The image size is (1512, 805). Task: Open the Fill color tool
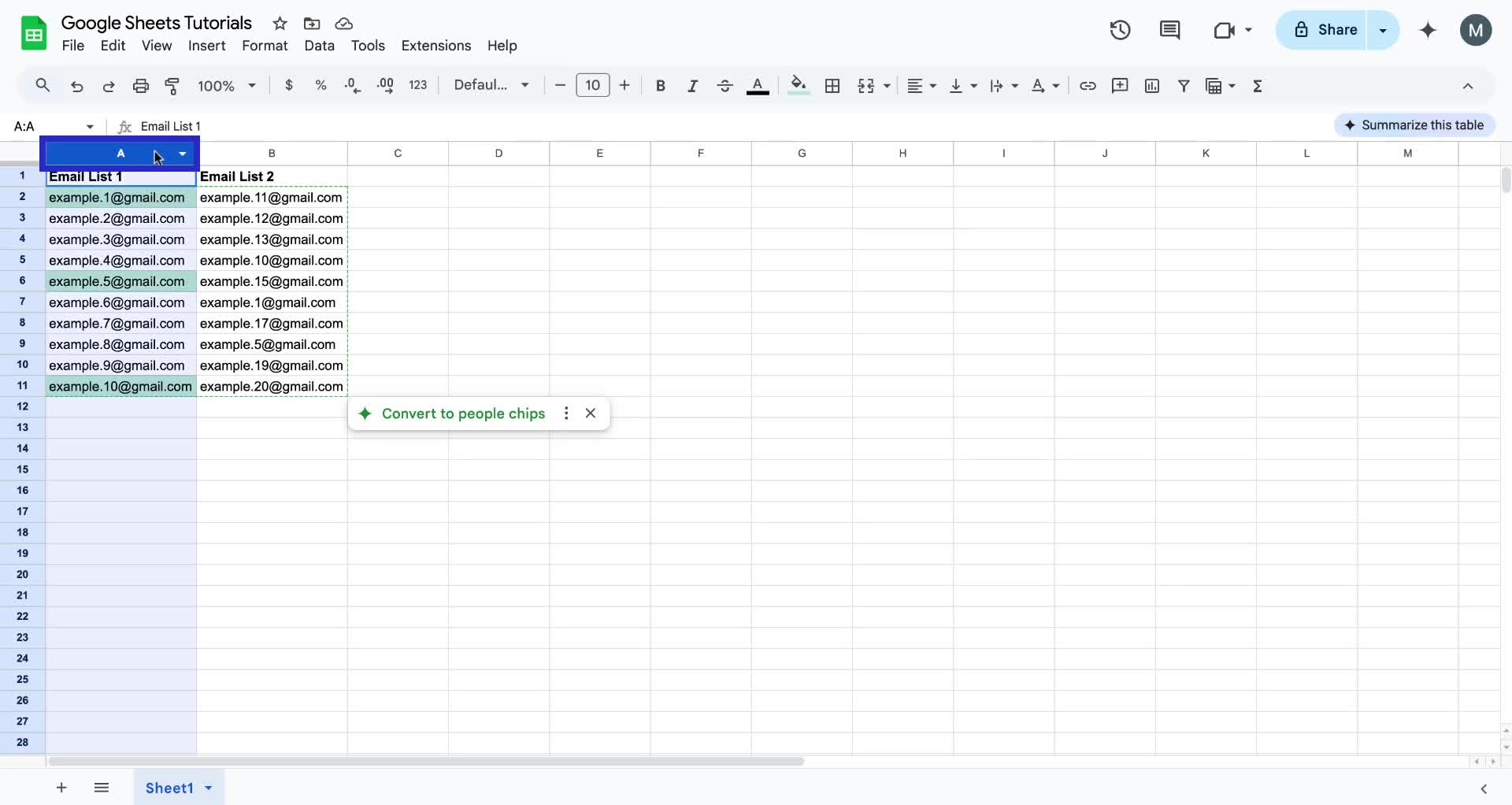(798, 85)
